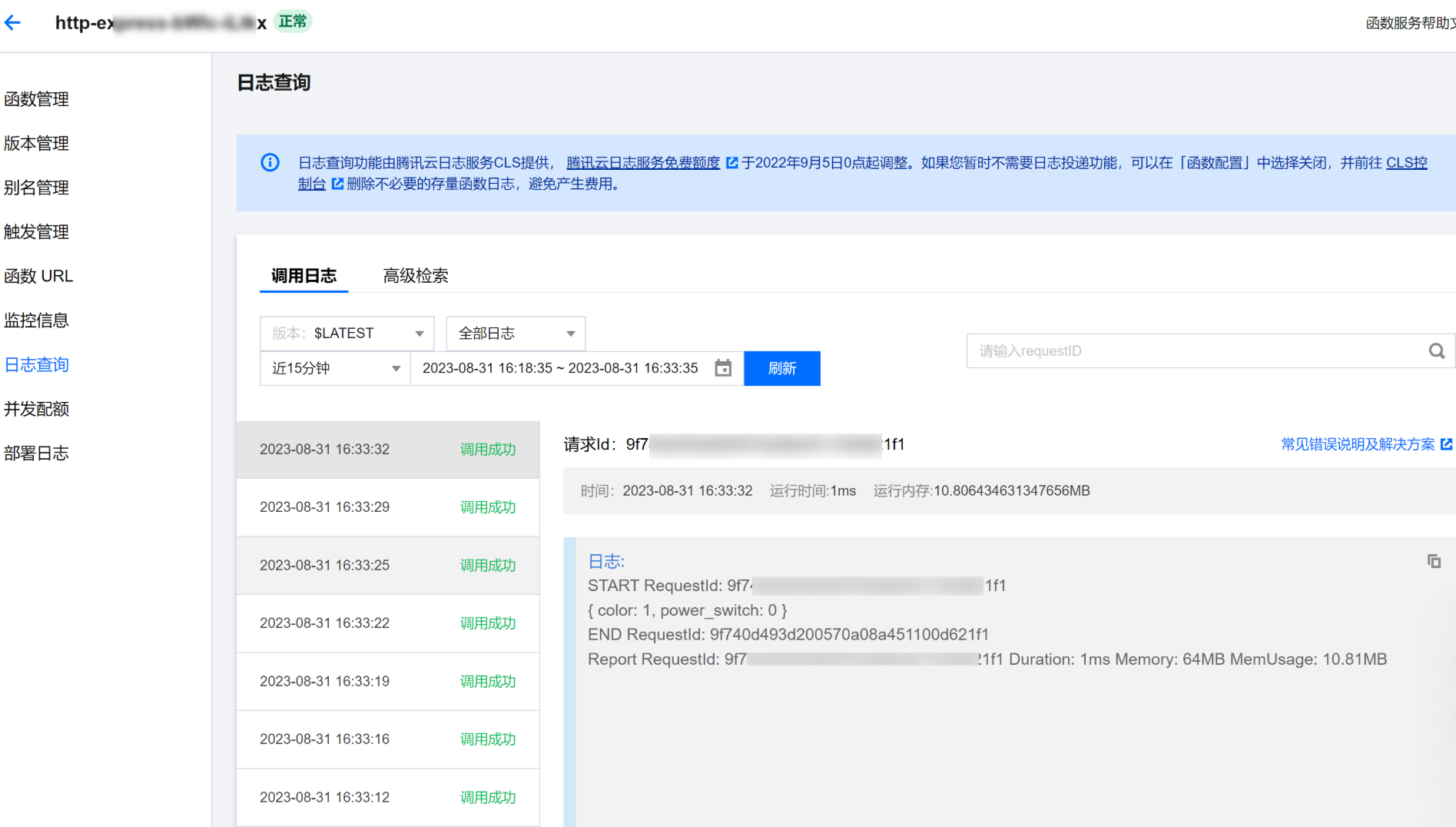Switch to the 高级检索 tab
The height and width of the screenshot is (827, 1456).
(x=415, y=276)
